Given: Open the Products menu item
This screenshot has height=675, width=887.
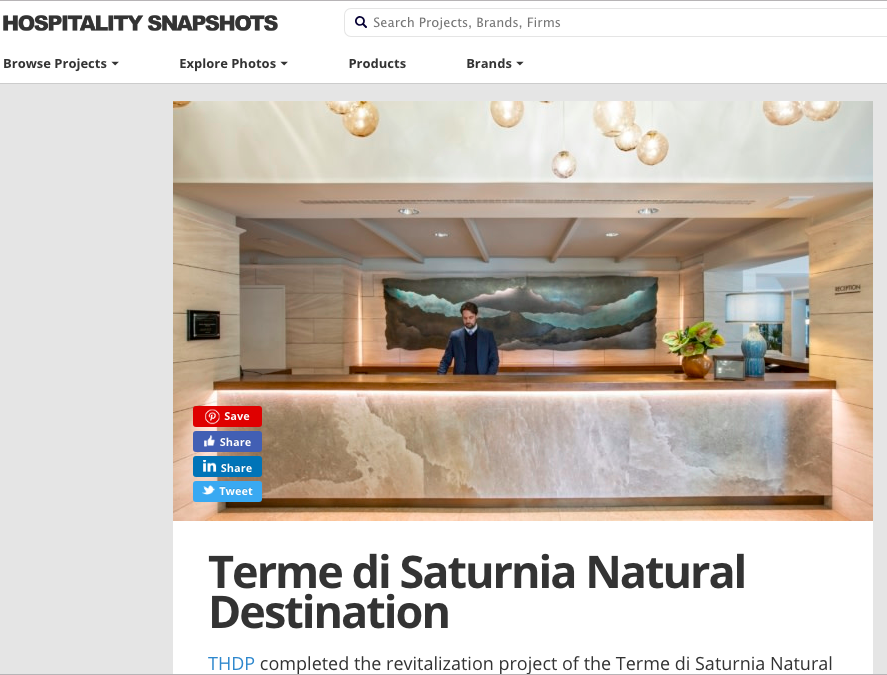Looking at the screenshot, I should (377, 63).
